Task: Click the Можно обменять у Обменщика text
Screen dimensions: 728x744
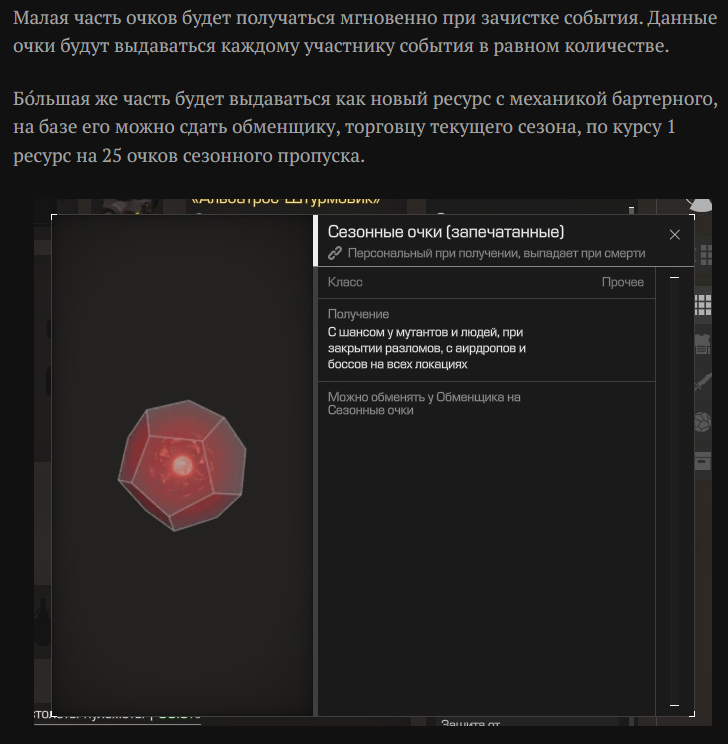Action: 424,403
